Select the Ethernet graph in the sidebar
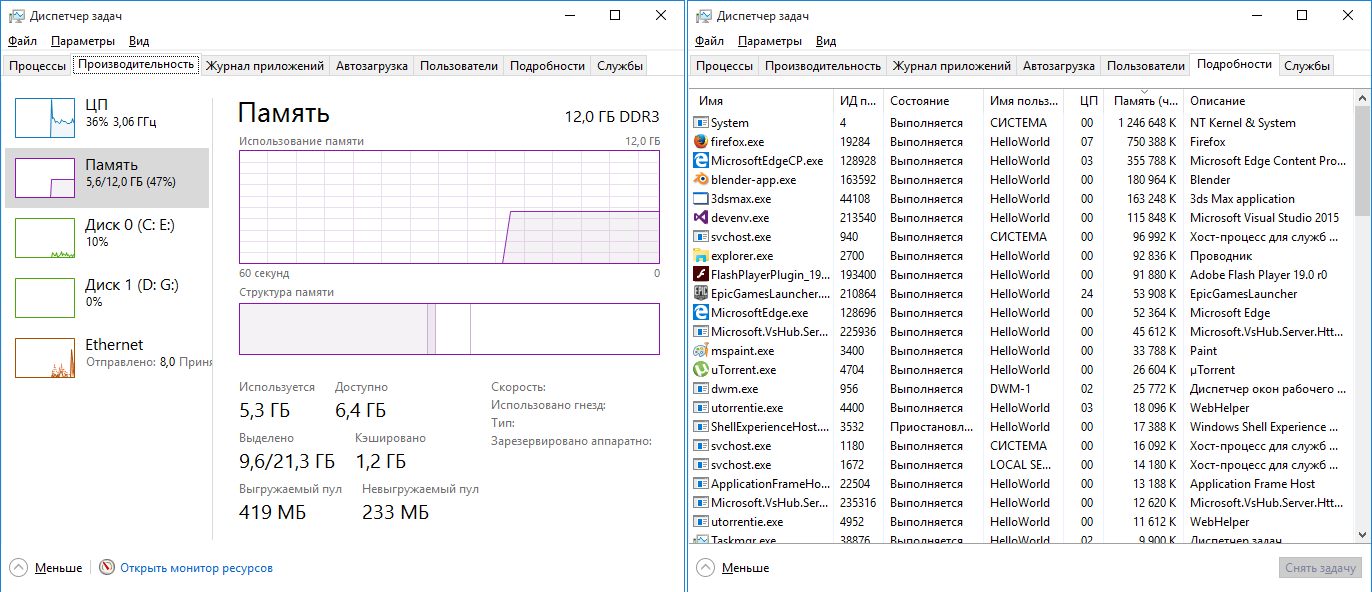Screen dimensions: 1372x592 coord(45,358)
